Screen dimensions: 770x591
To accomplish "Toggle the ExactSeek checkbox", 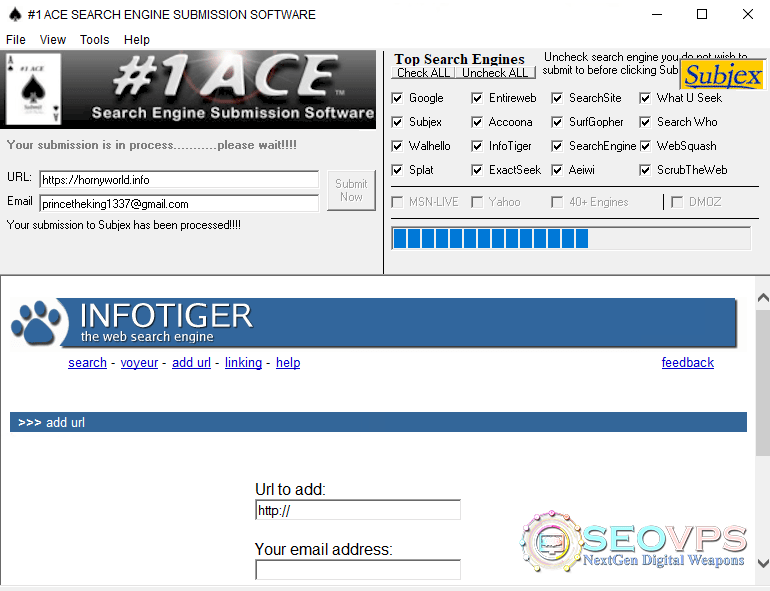I will click(x=477, y=170).
